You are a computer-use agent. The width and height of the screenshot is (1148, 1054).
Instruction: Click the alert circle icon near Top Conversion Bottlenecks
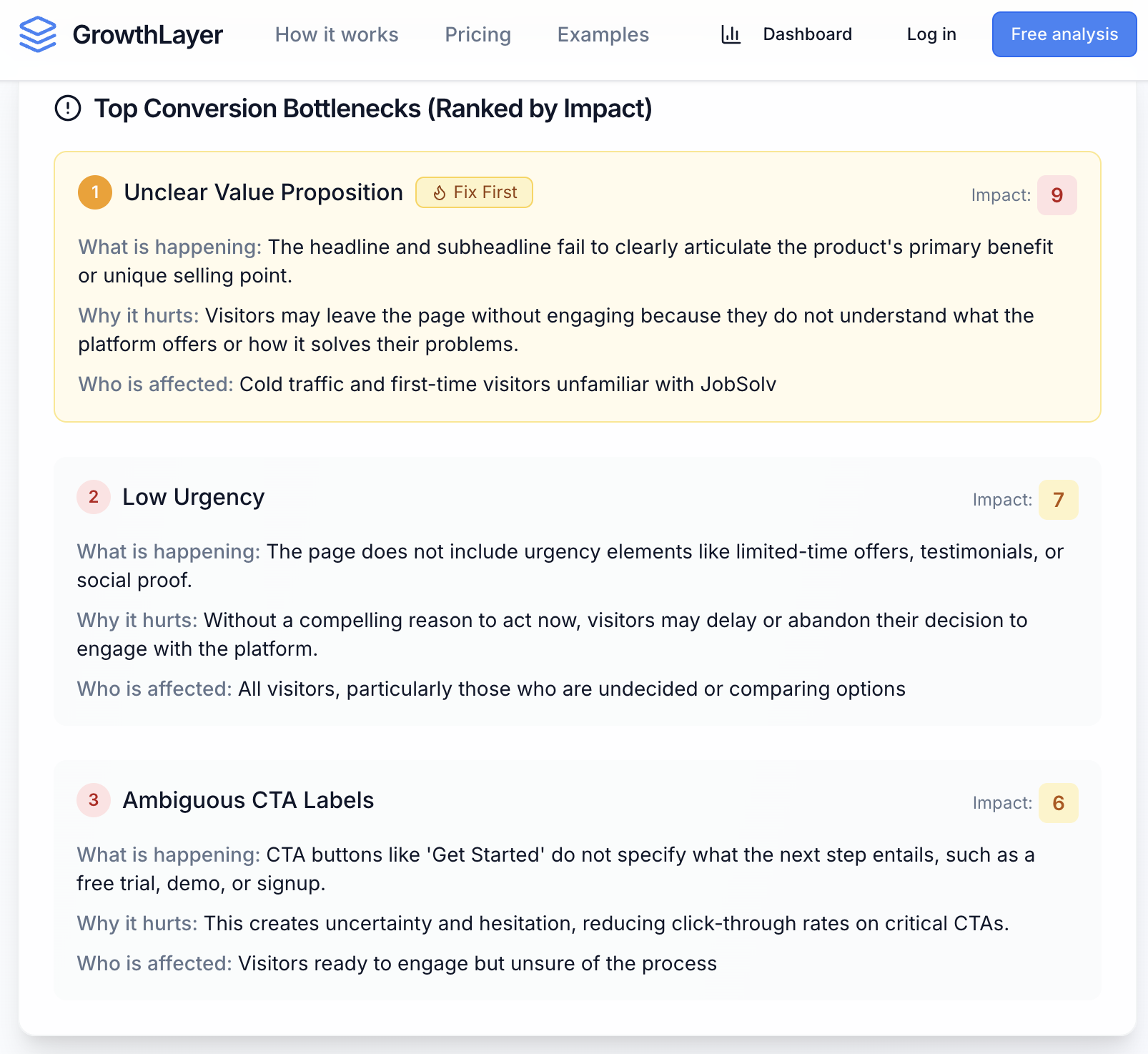point(66,109)
